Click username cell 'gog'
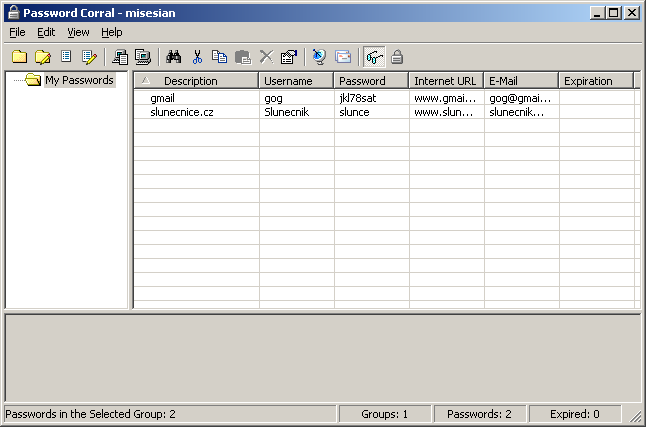 tap(274, 99)
